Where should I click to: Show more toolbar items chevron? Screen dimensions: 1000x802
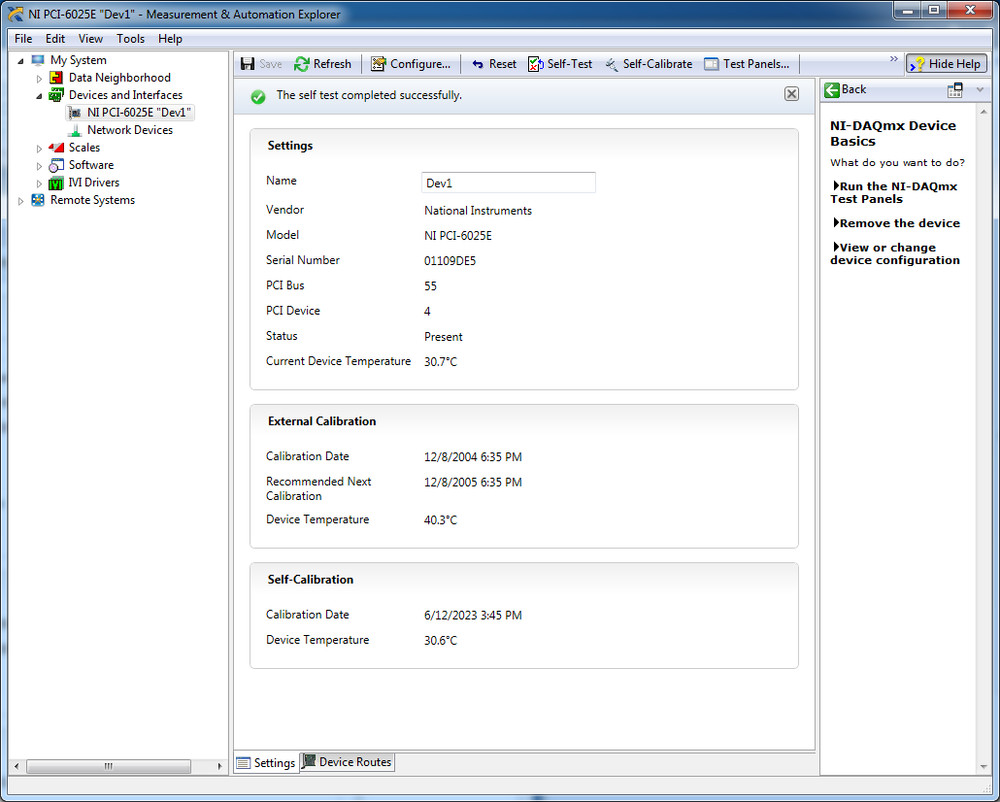tap(893, 59)
